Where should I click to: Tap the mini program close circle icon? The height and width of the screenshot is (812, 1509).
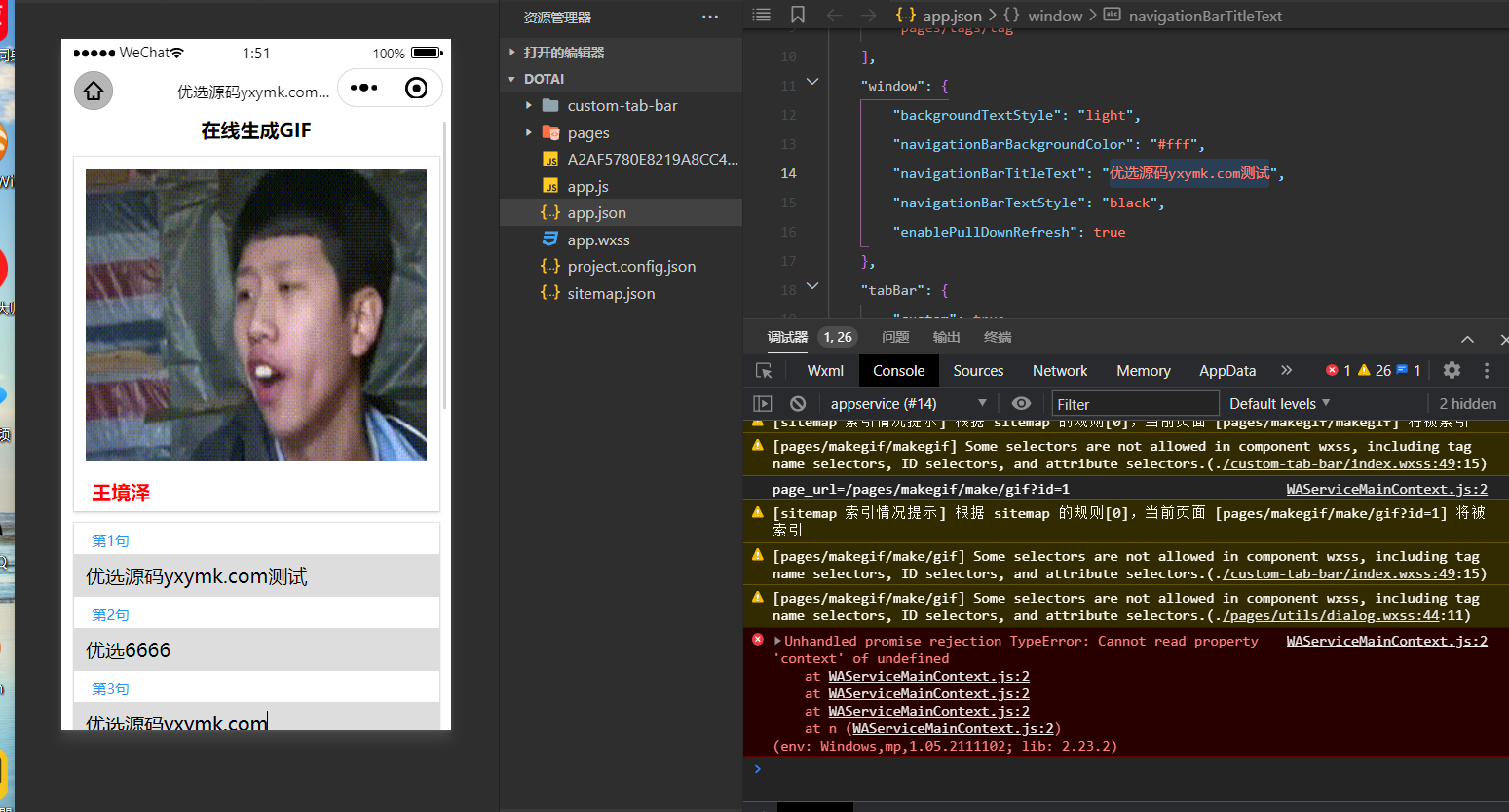click(416, 89)
